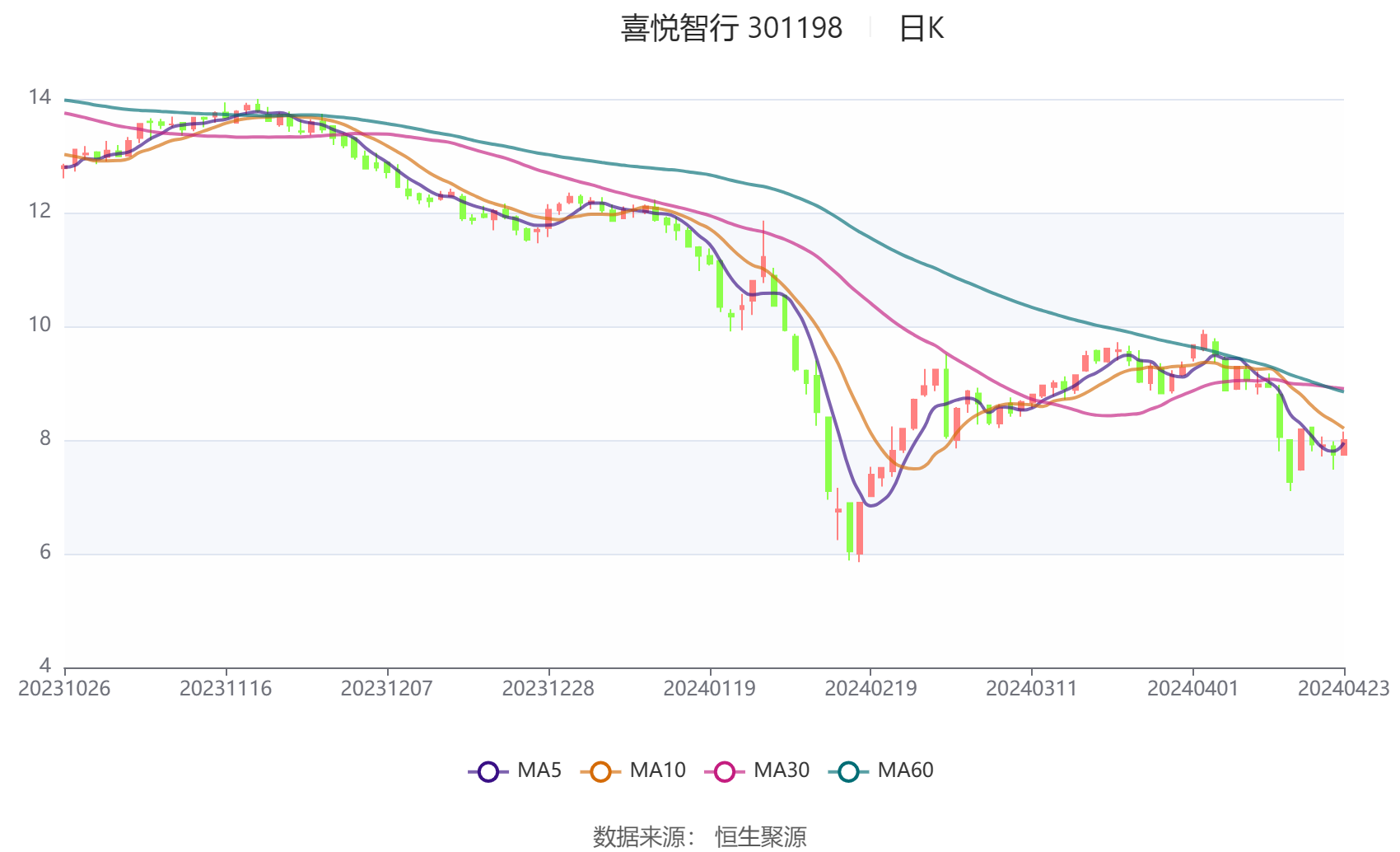Viewport: 1400px width, 852px height.
Task: Click the 20240423 date axis label
Action: point(1344,689)
